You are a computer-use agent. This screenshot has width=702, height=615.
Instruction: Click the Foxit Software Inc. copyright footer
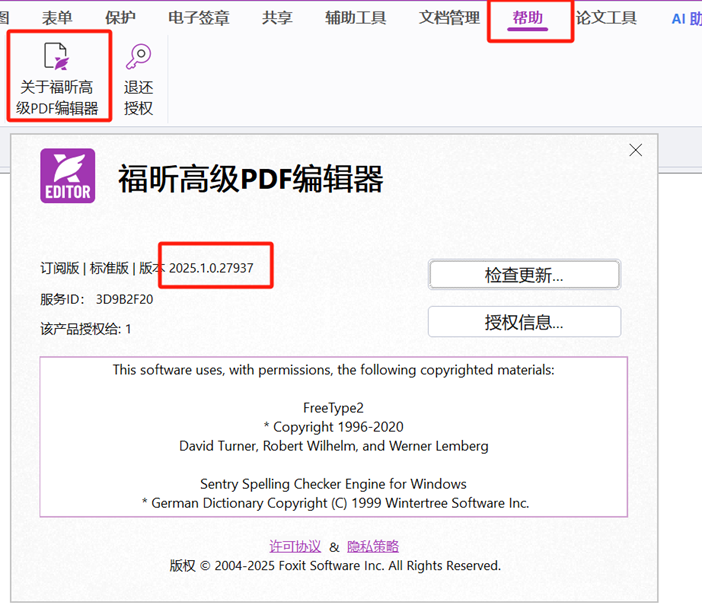pos(335,566)
